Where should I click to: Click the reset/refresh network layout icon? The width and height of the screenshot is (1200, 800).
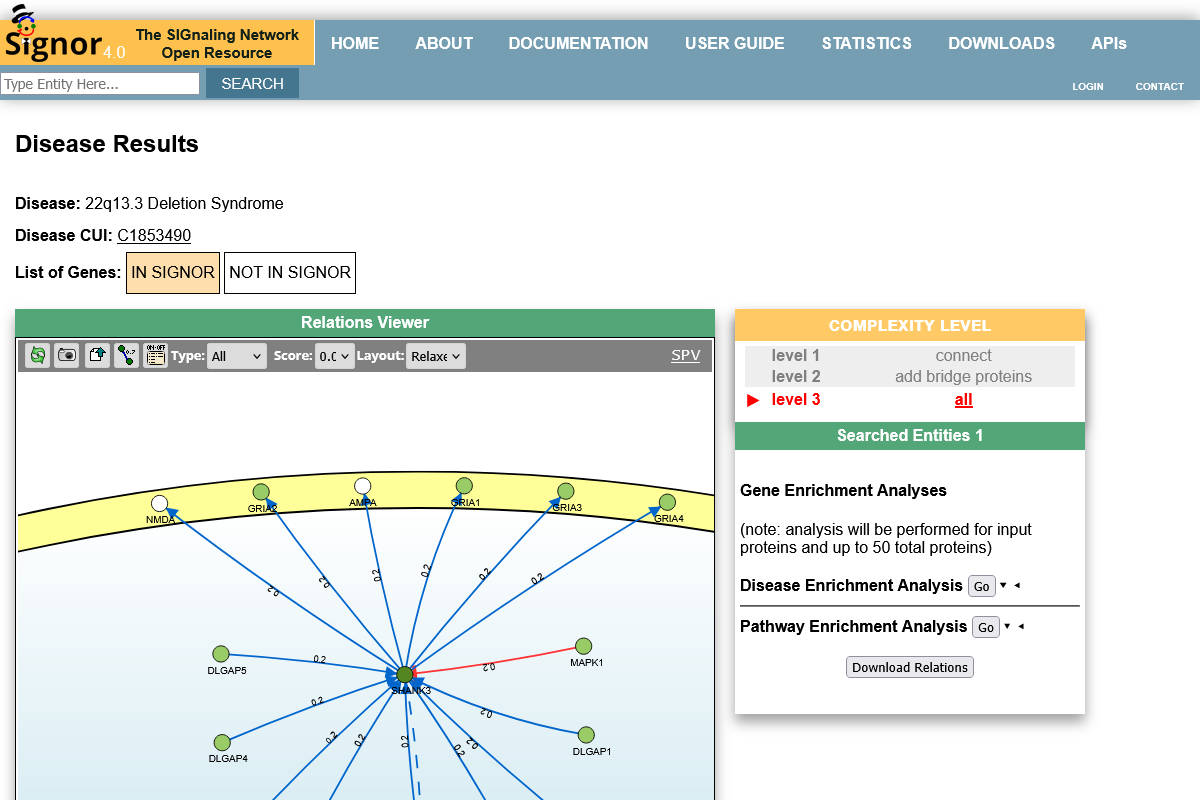[x=37, y=355]
